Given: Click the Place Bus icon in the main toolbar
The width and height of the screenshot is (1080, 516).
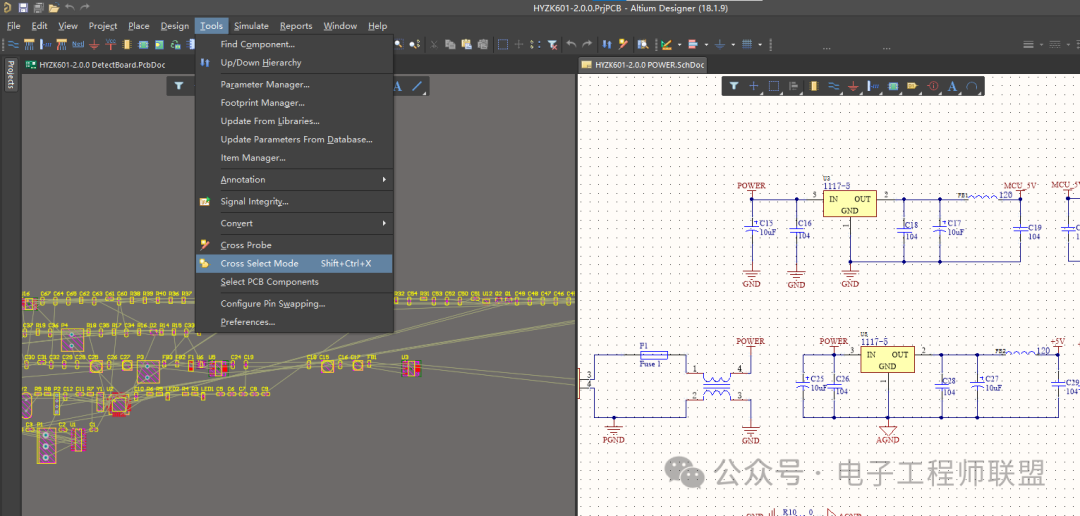Looking at the screenshot, I should point(29,45).
